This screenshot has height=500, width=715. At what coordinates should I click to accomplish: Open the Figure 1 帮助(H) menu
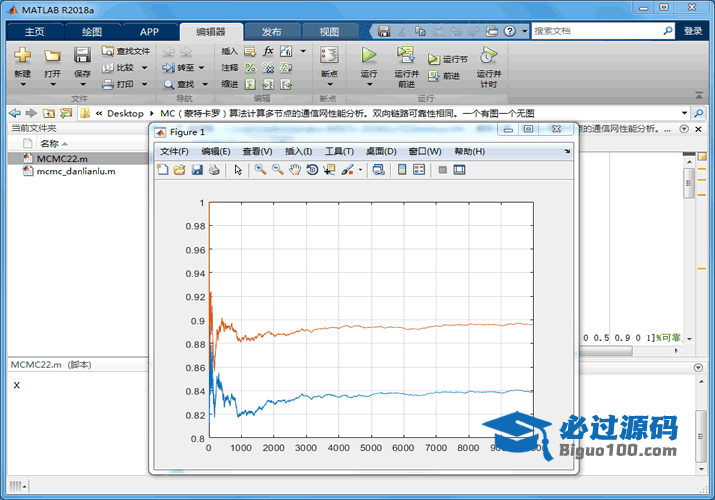(469, 151)
